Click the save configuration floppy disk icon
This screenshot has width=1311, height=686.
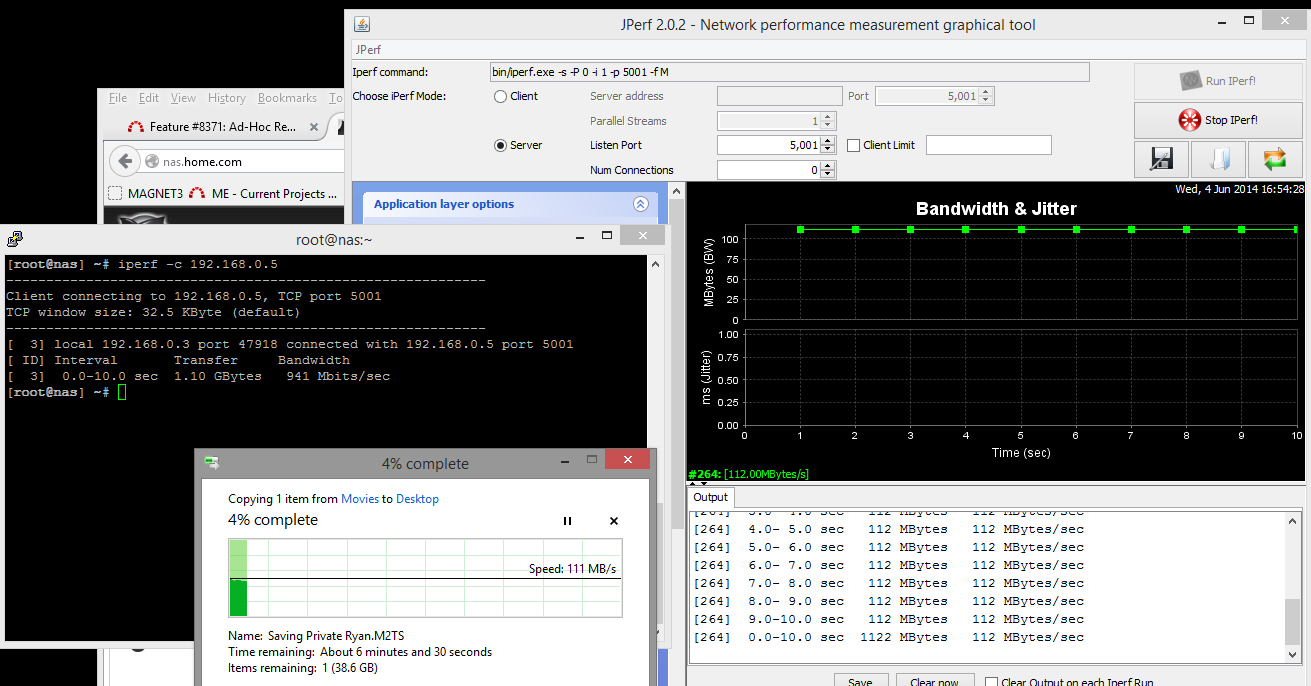click(x=1161, y=159)
